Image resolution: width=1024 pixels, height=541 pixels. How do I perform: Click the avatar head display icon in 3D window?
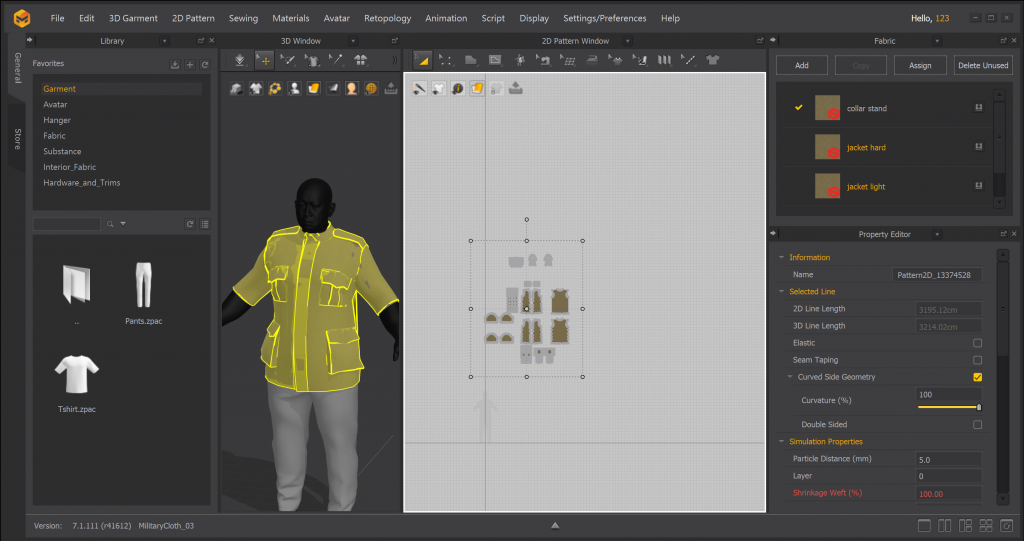[352, 88]
